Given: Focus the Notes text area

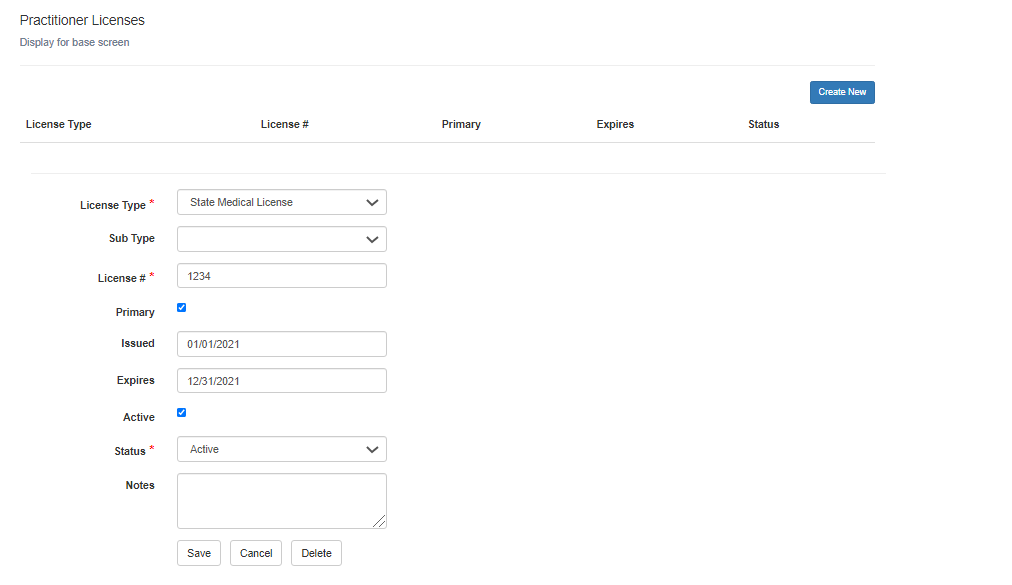Looking at the screenshot, I should pyautogui.click(x=281, y=500).
